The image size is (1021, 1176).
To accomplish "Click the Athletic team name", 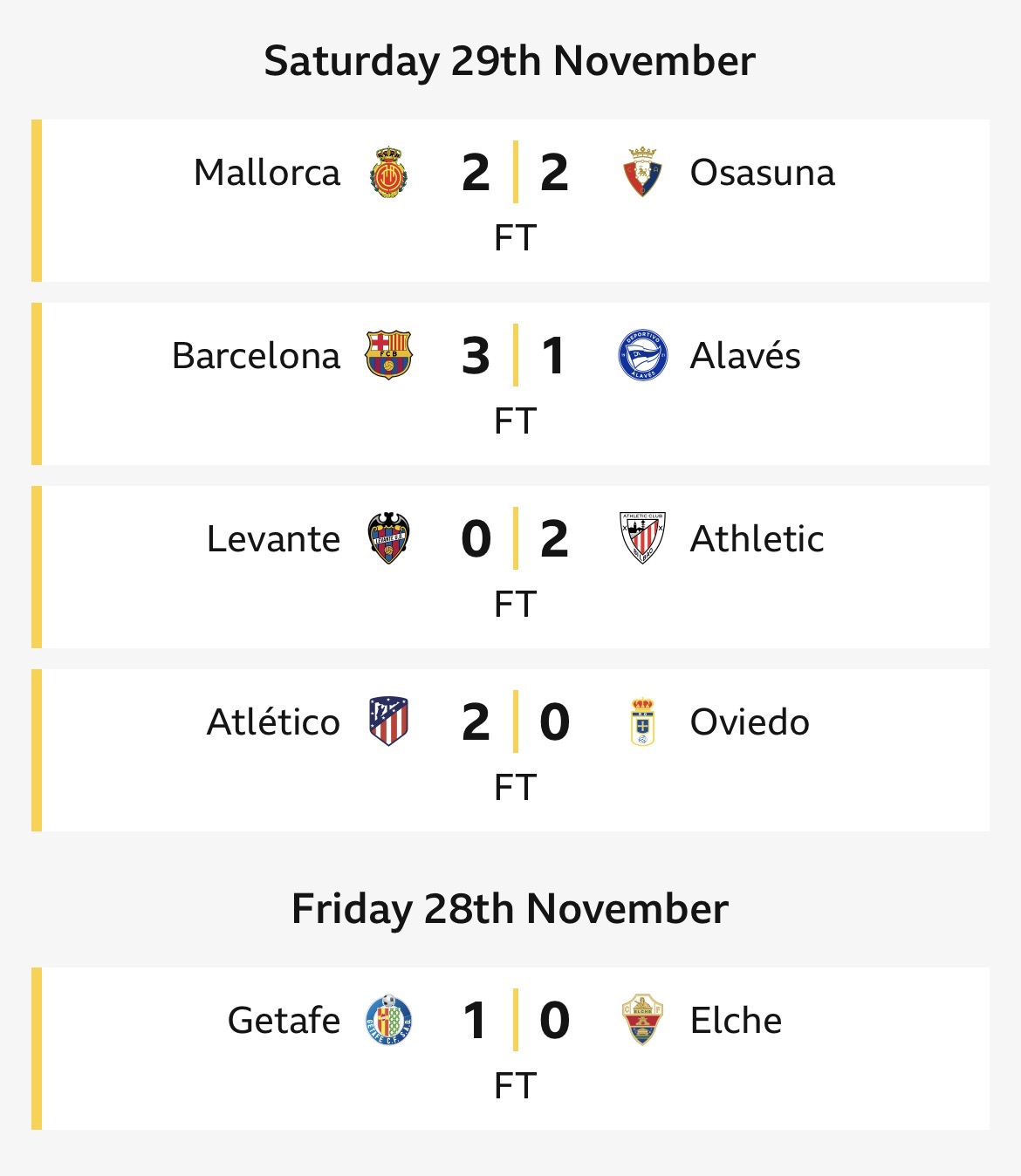I will 757,539.
